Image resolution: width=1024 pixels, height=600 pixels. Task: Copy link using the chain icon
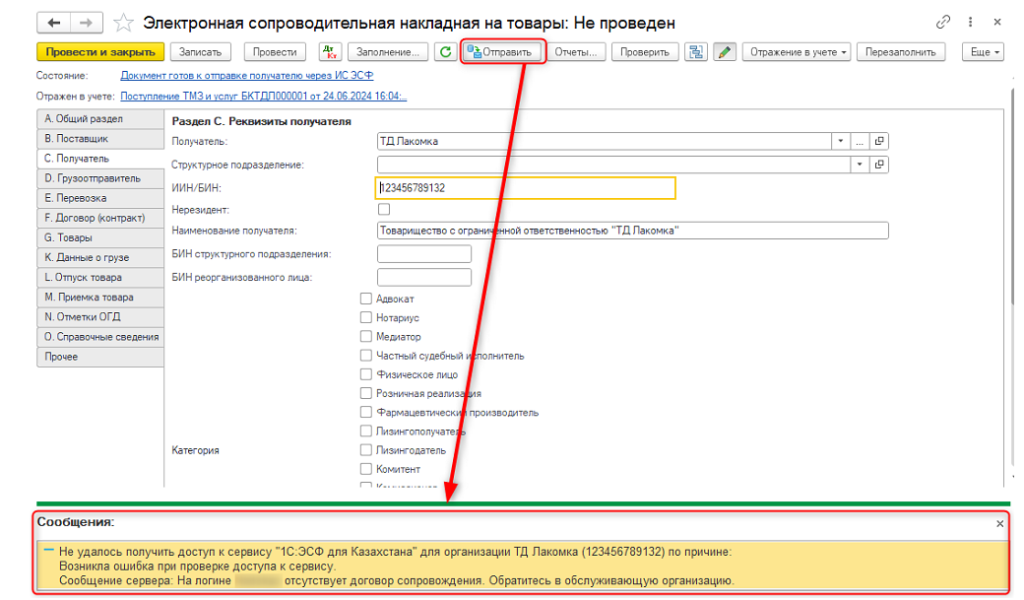click(943, 22)
